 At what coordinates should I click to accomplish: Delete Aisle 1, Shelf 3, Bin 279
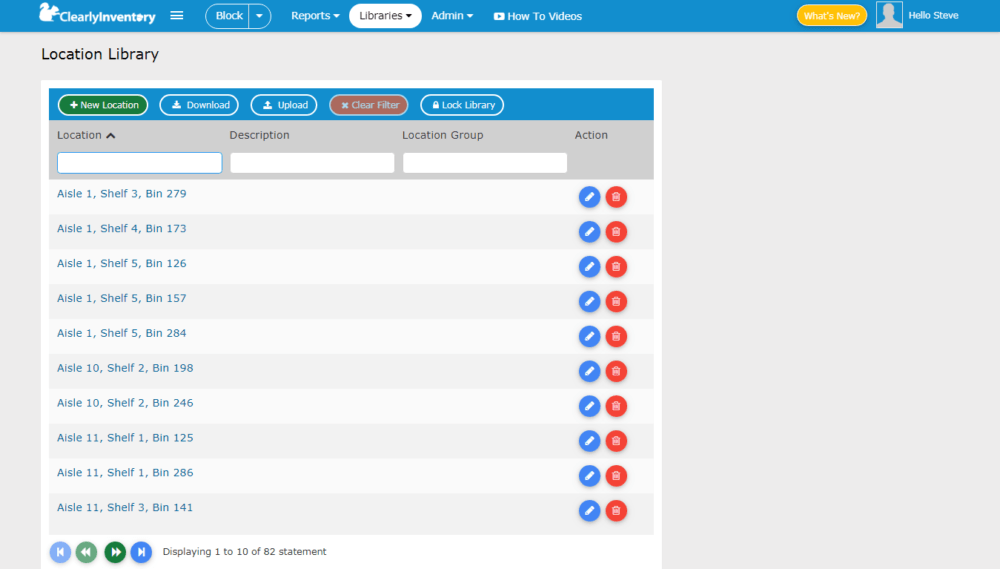[x=616, y=197]
